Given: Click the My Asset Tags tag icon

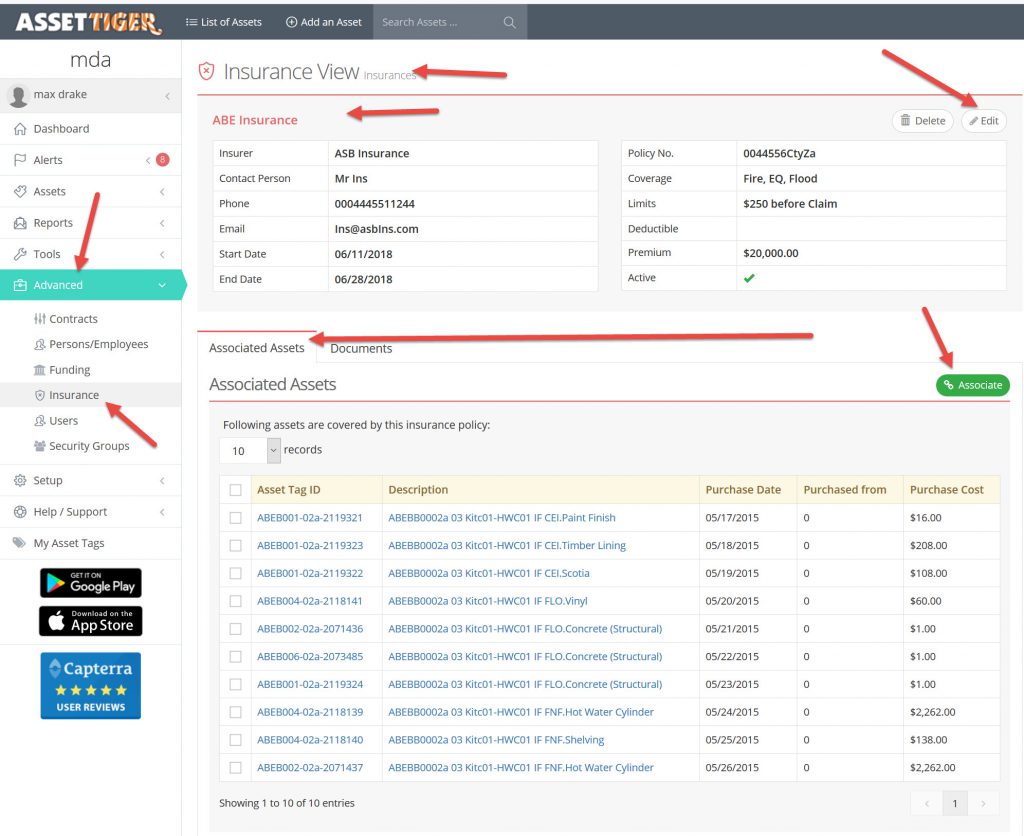Looking at the screenshot, I should [x=20, y=543].
